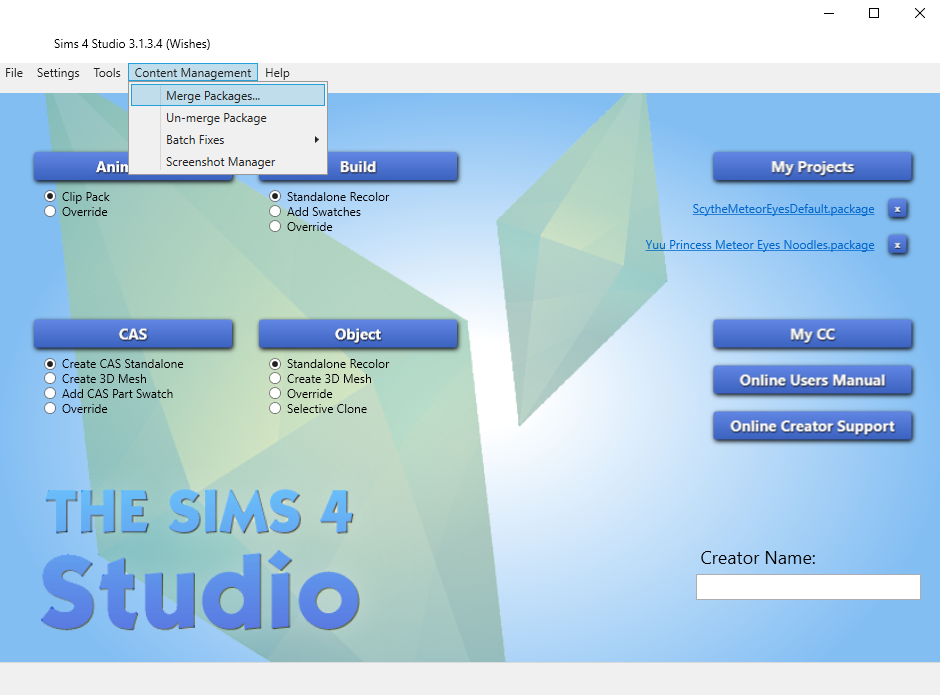Close the Content Management menu

point(193,73)
